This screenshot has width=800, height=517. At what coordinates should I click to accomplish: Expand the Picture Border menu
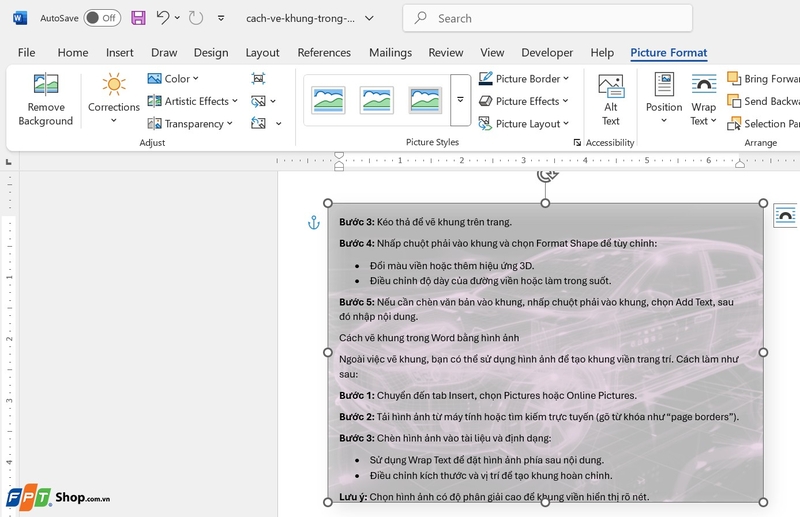(x=524, y=78)
